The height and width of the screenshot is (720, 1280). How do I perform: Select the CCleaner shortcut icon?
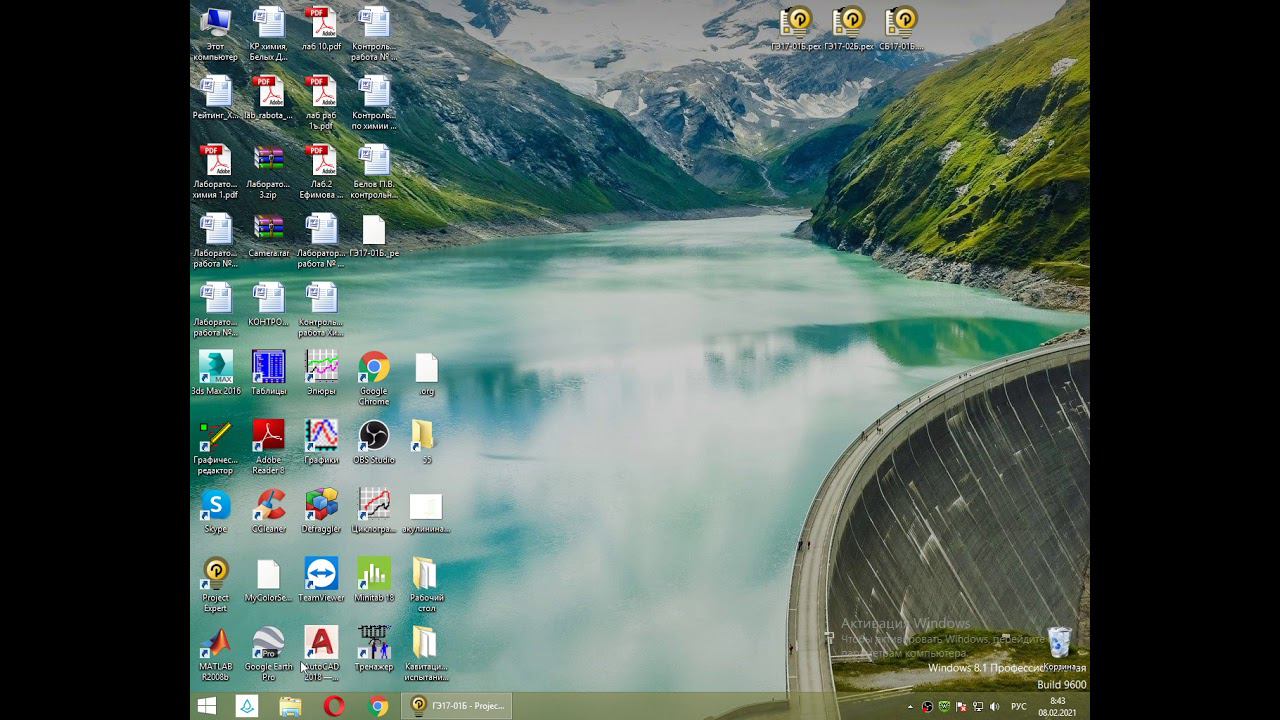(x=268, y=511)
